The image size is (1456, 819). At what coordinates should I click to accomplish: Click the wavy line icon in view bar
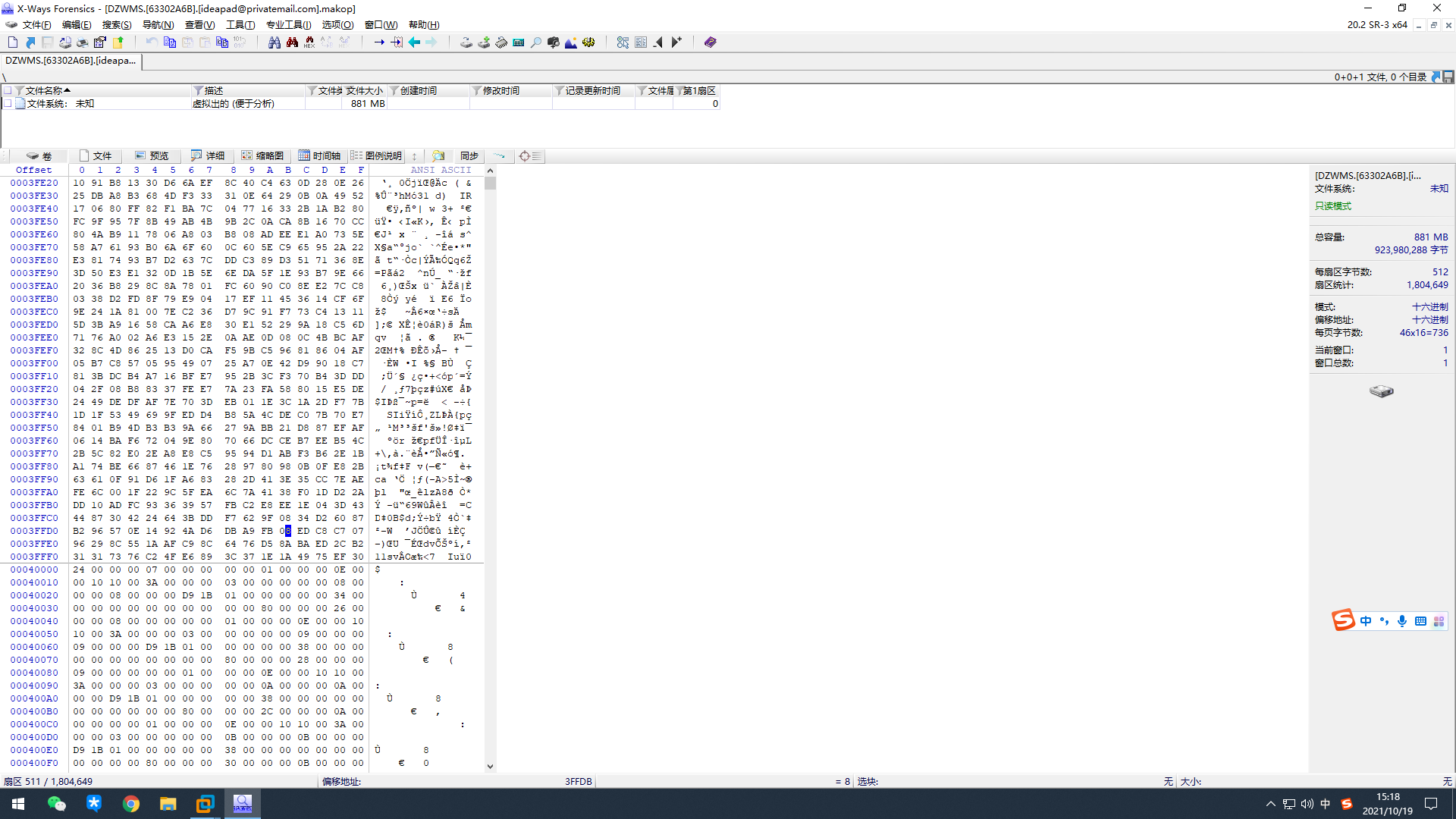pyautogui.click(x=499, y=155)
